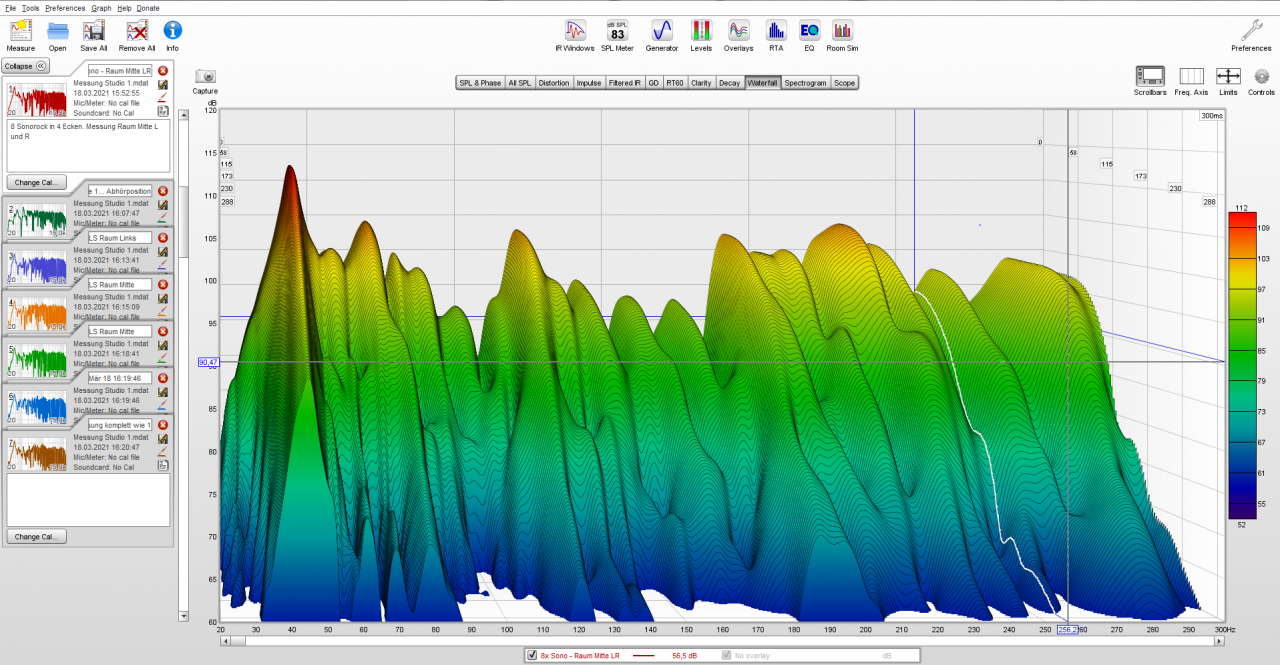Select measurement 3 purple thumbnail
The image size is (1280, 665).
point(37,267)
